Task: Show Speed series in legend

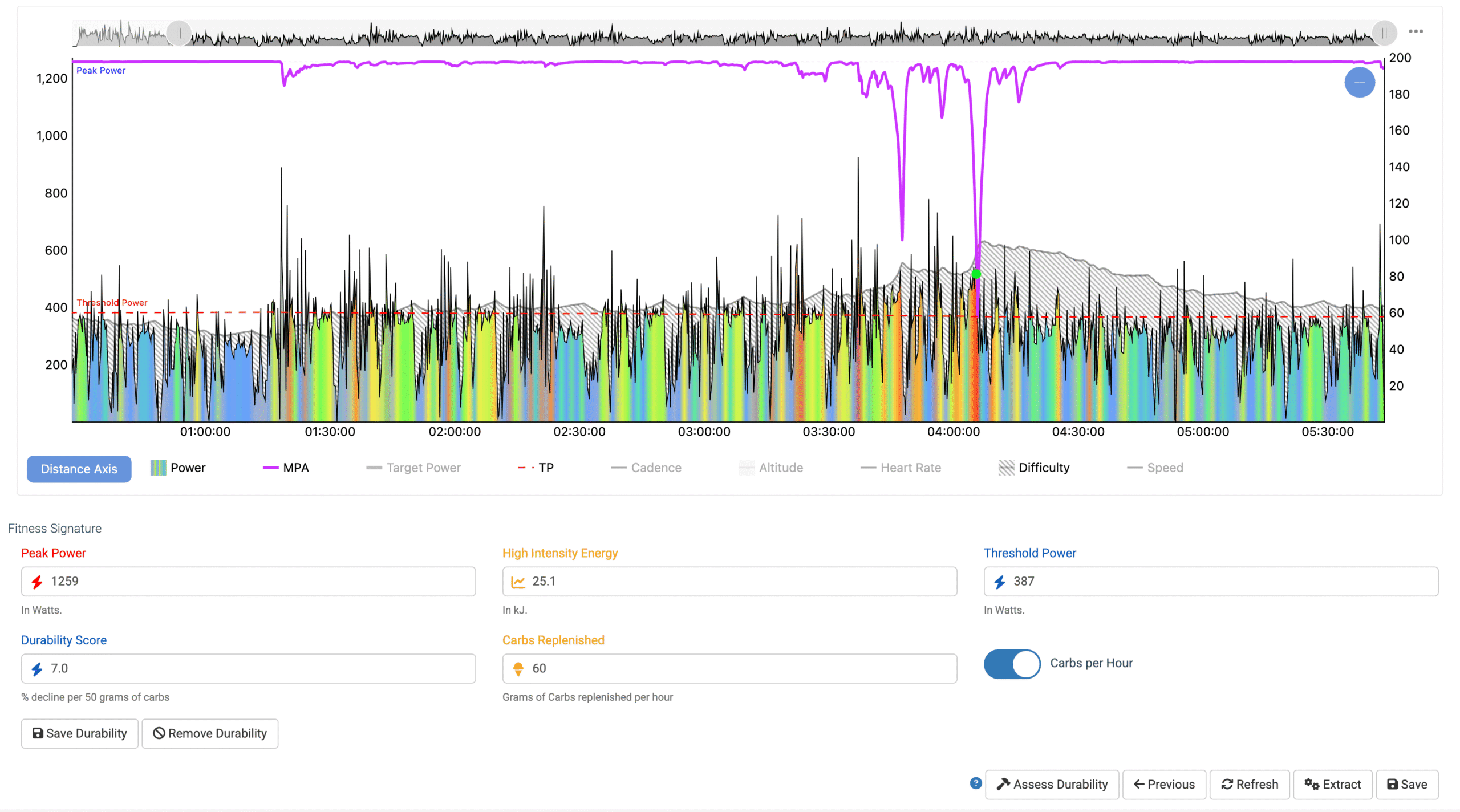Action: click(1155, 468)
